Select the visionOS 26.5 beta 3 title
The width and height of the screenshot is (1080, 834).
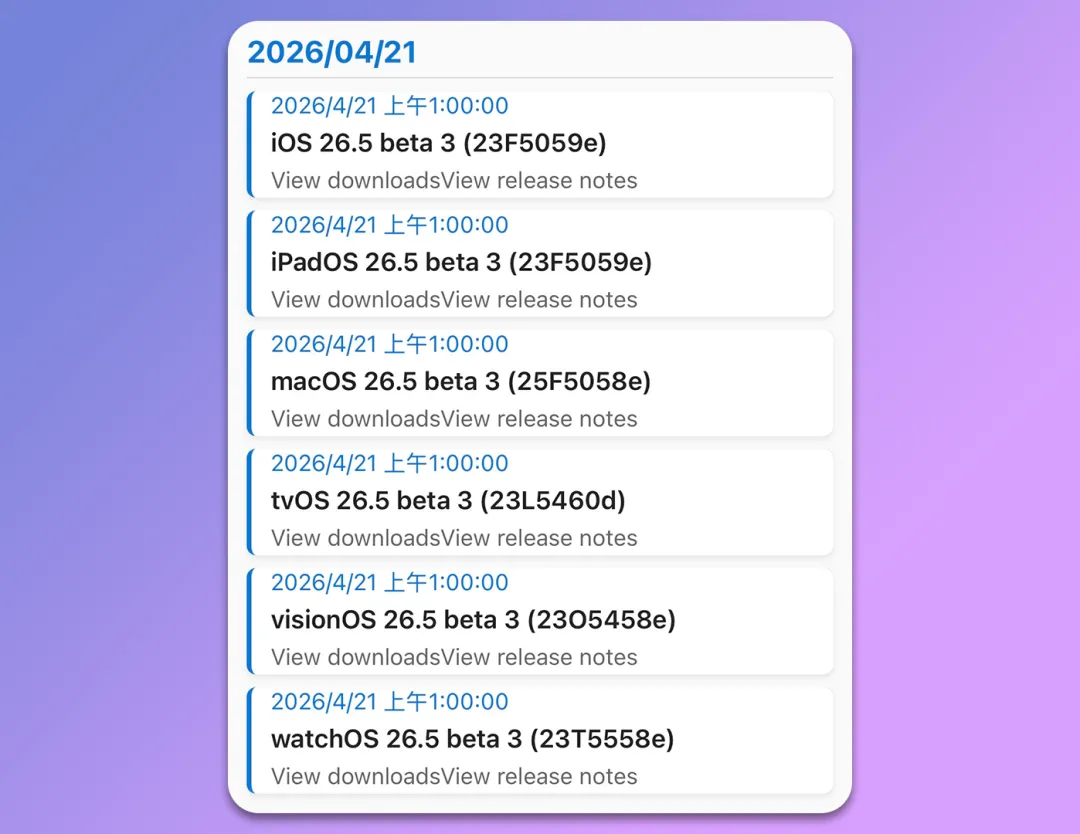pyautogui.click(x=473, y=620)
